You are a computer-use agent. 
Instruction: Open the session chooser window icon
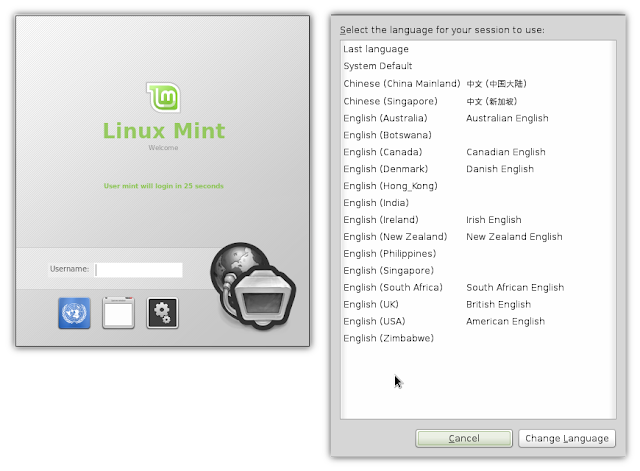point(118,314)
